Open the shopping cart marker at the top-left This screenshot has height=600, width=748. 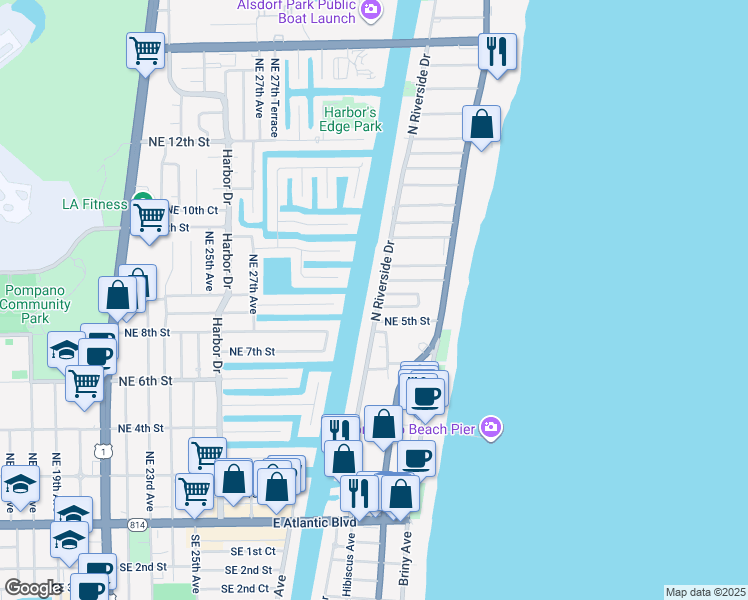[146, 49]
